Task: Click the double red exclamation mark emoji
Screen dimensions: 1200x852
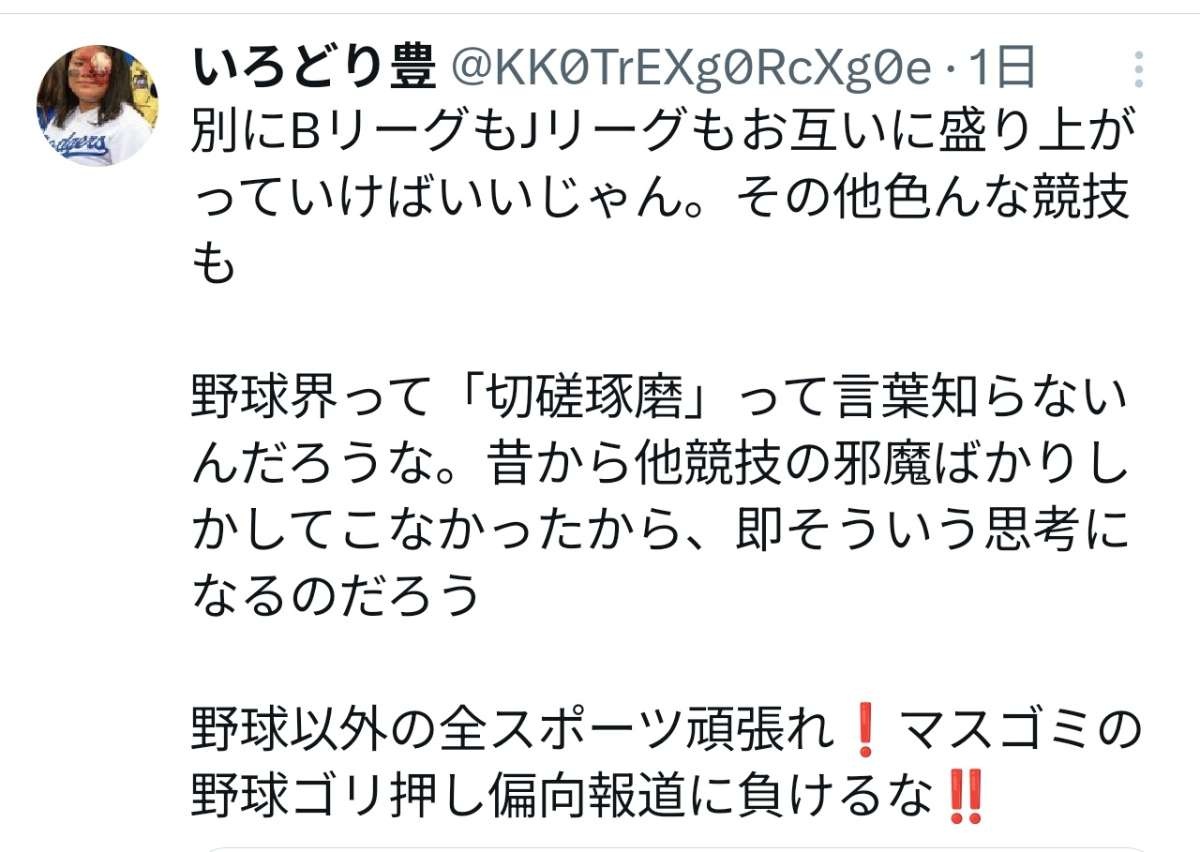Action: [968, 798]
